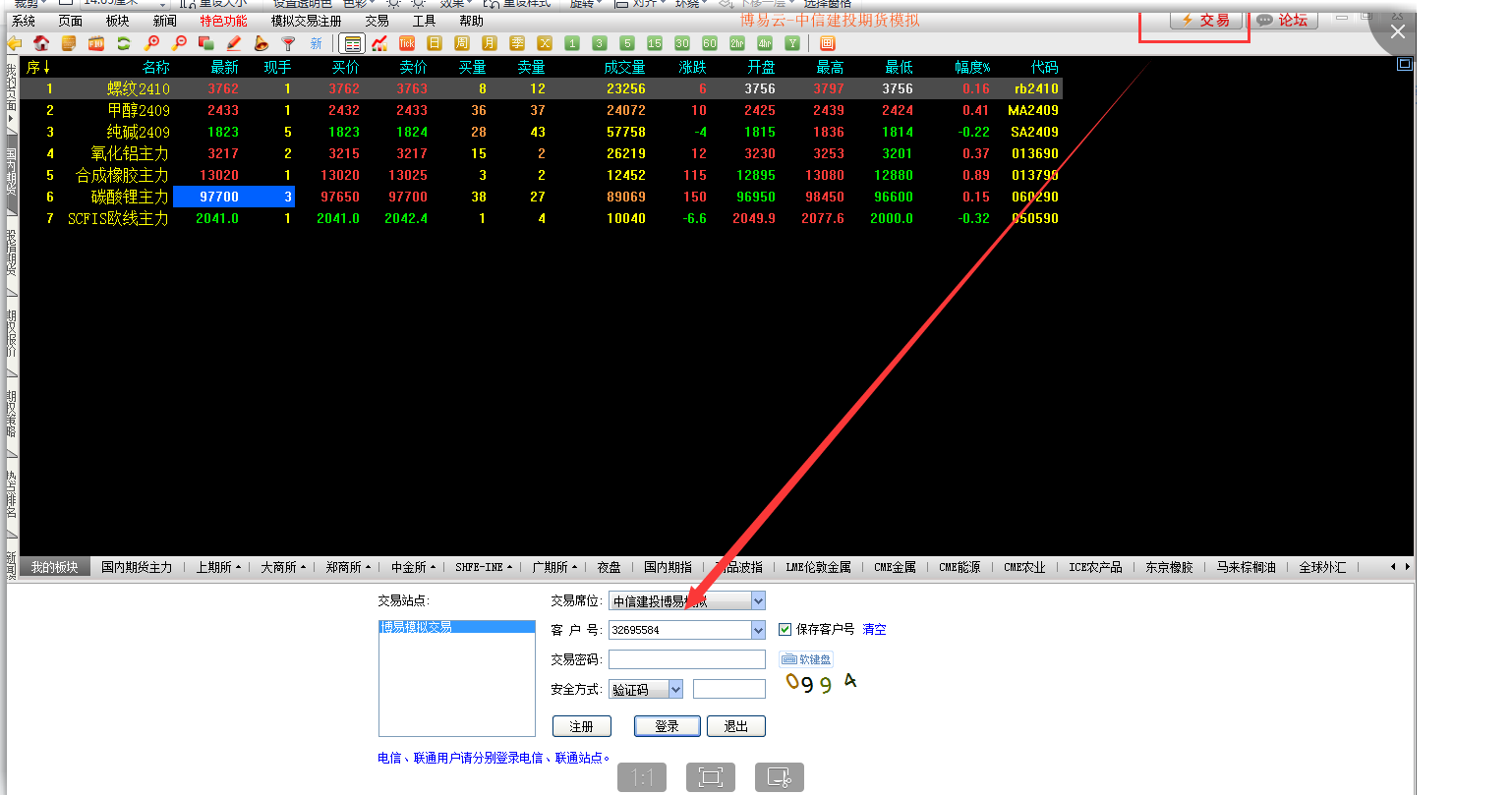Click the green refresh arrows icon
The image size is (1512, 795).
(x=124, y=43)
